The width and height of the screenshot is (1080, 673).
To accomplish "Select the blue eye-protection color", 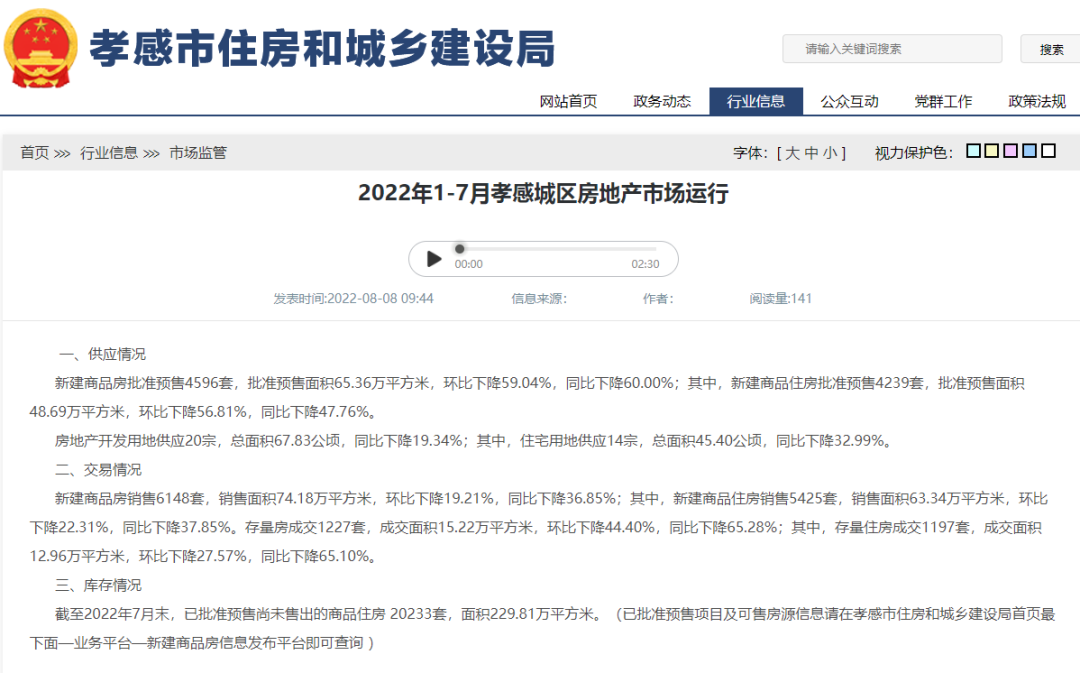I will (1029, 151).
